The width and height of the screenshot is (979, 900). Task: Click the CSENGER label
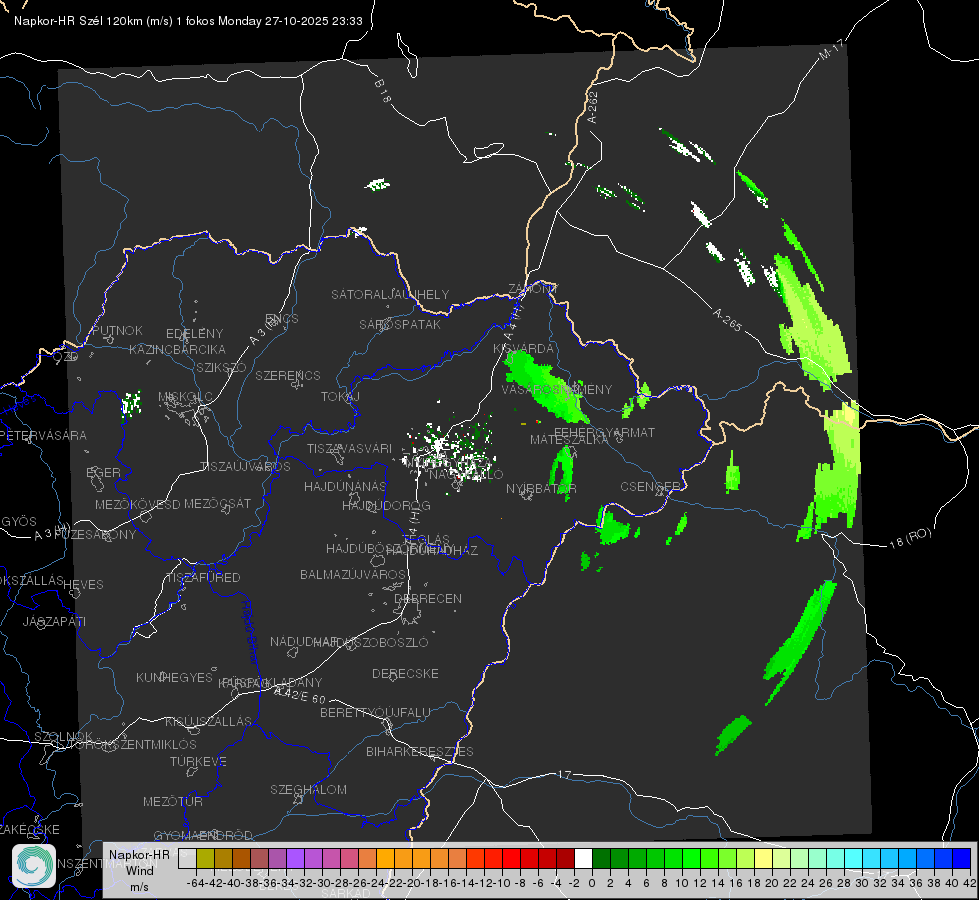(x=651, y=487)
